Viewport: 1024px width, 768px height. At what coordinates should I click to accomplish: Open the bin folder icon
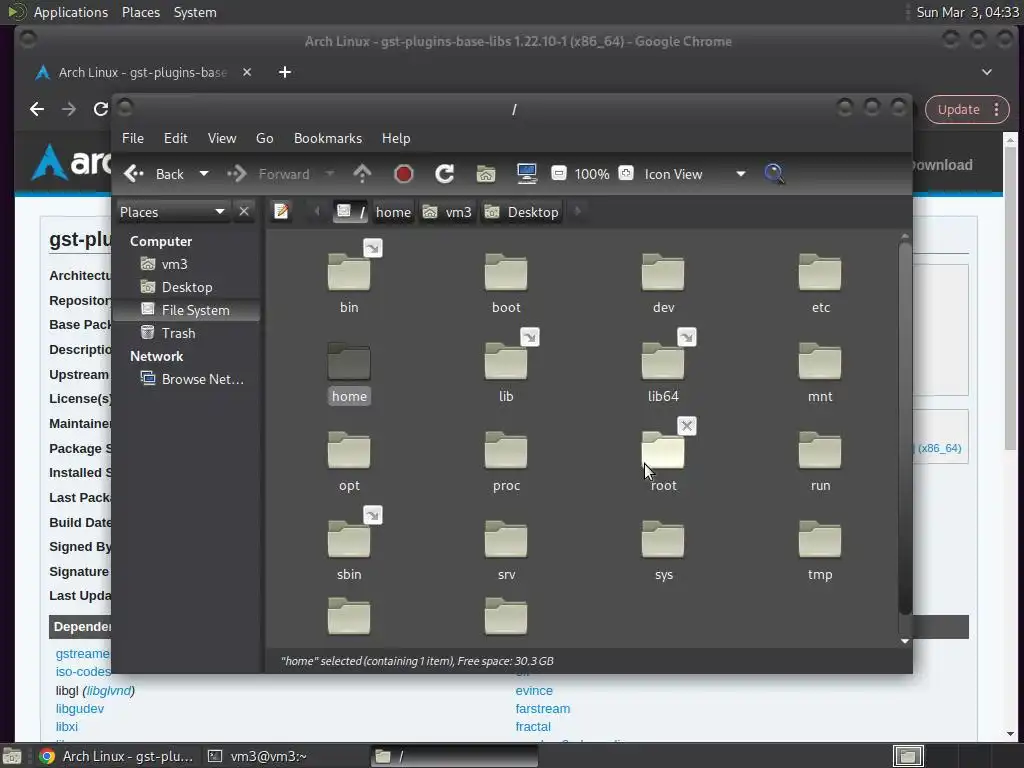click(x=349, y=272)
